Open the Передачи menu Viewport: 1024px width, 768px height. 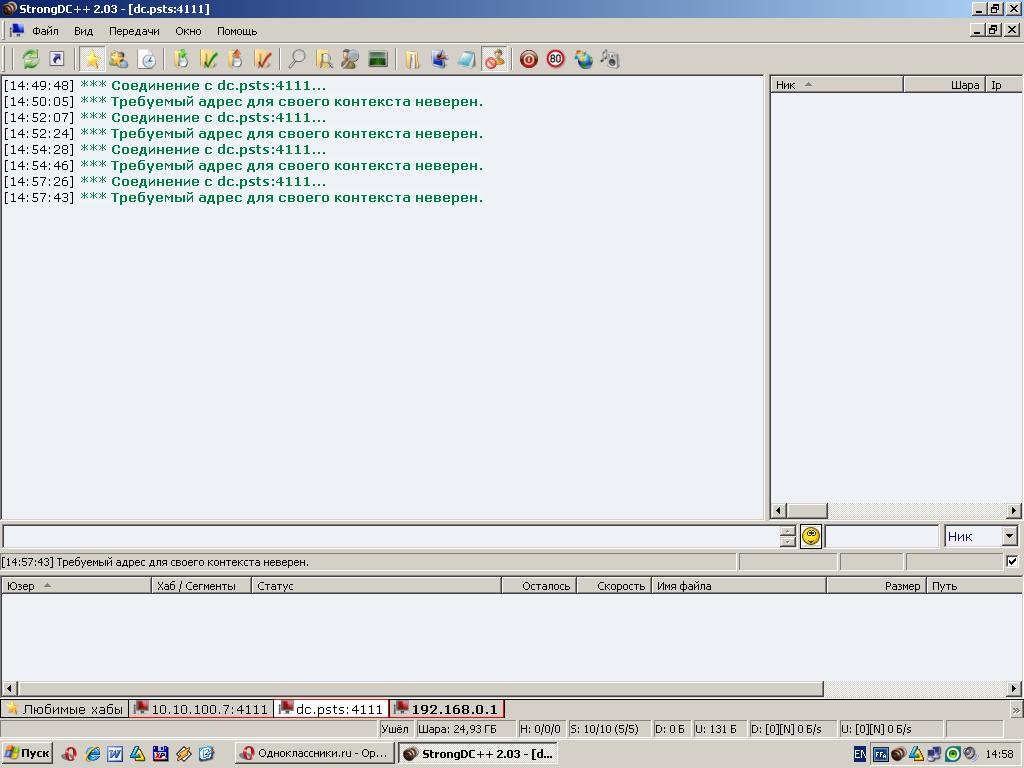tap(134, 31)
